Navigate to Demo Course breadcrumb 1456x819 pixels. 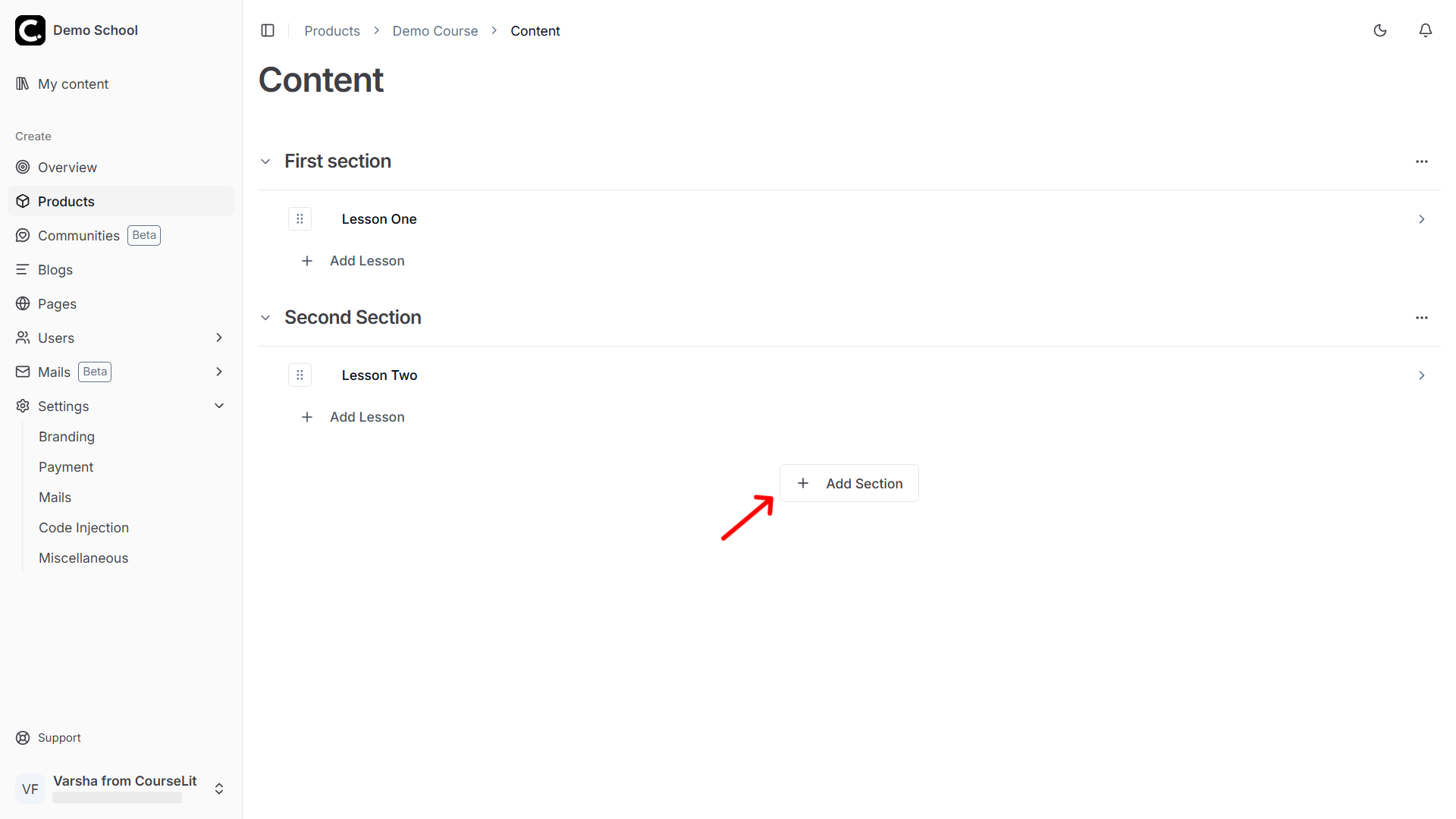click(x=435, y=31)
